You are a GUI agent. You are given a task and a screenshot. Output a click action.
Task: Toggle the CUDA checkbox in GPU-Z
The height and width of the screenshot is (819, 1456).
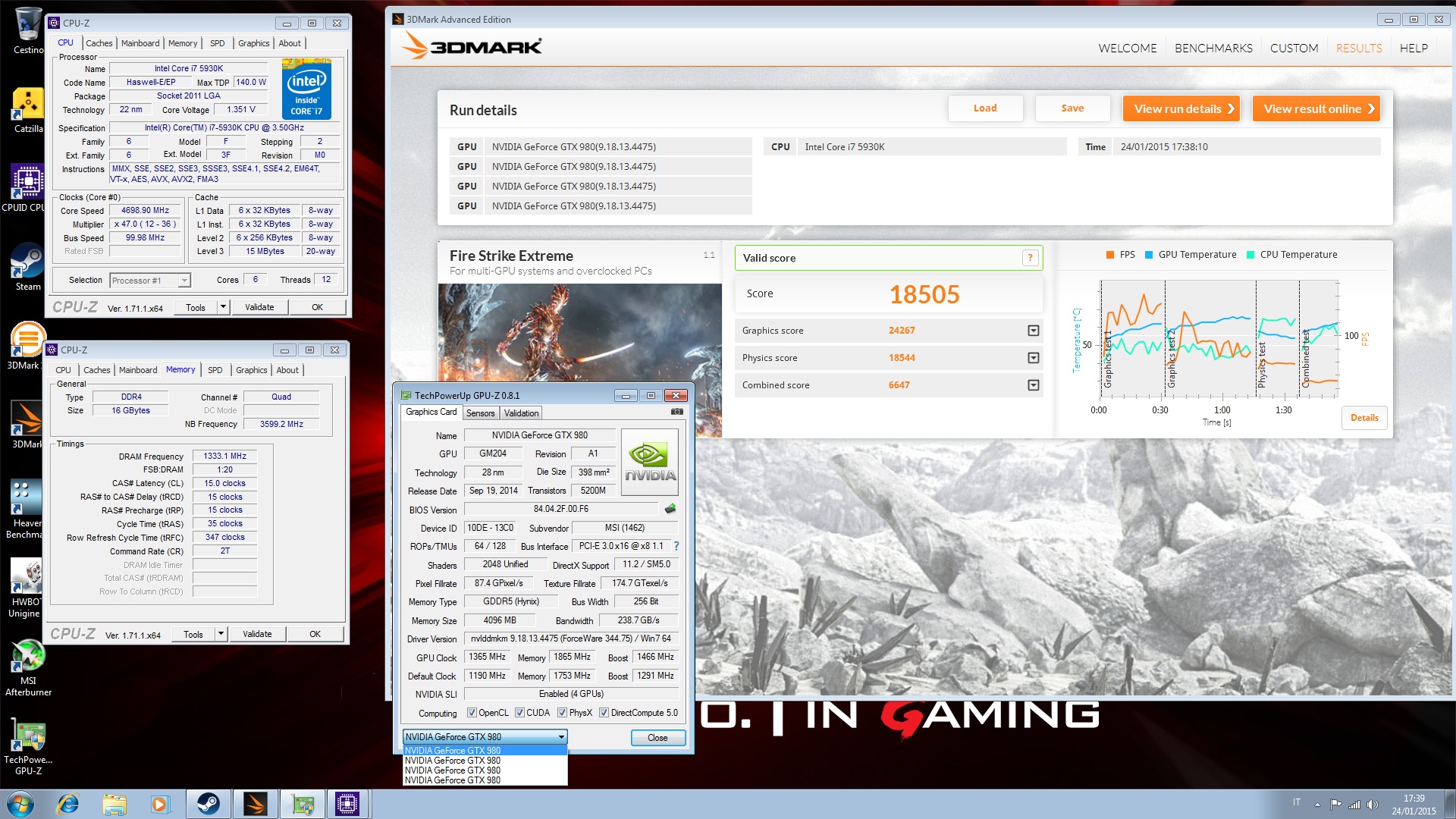coord(519,713)
